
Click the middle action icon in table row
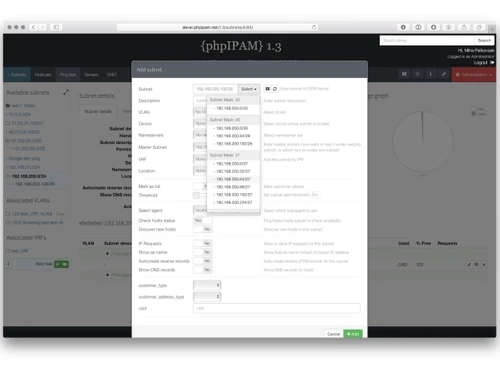(x=477, y=264)
